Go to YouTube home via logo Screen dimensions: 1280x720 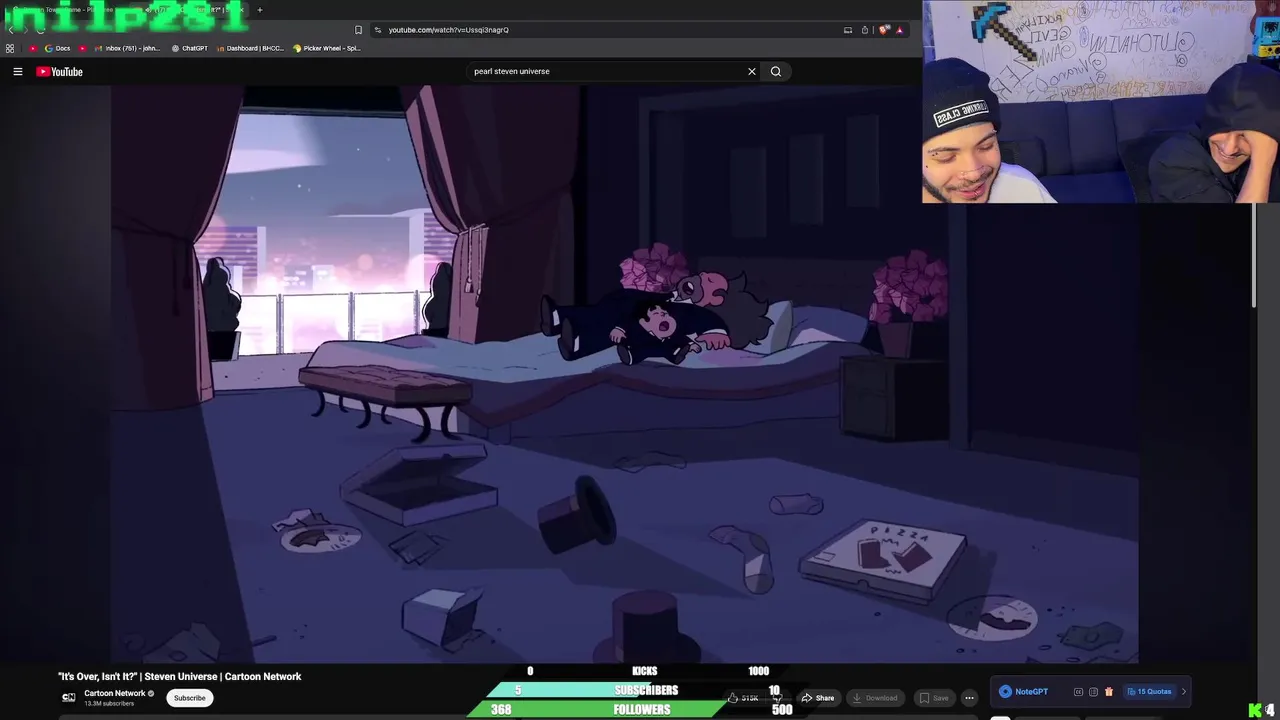pos(59,71)
